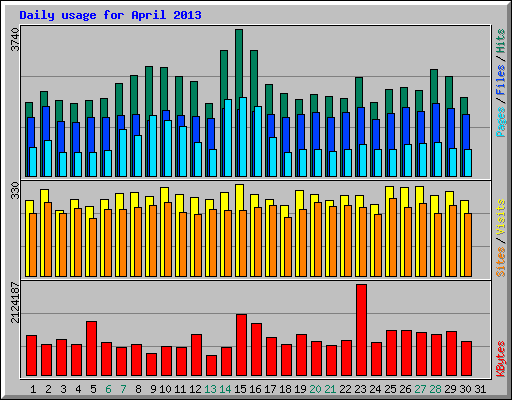The width and height of the screenshot is (512, 400).
Task: Click day label 26 on the x-axis
Action: click(405, 389)
